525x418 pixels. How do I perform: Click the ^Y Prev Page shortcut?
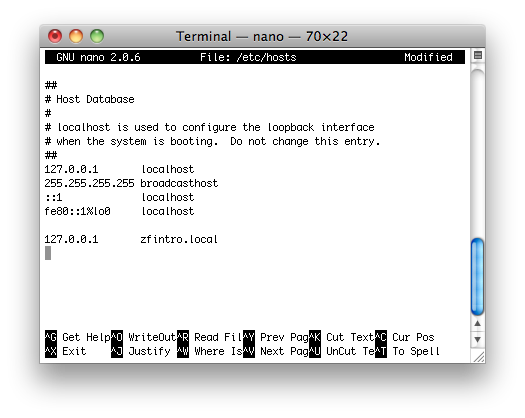pyautogui.click(x=276, y=337)
